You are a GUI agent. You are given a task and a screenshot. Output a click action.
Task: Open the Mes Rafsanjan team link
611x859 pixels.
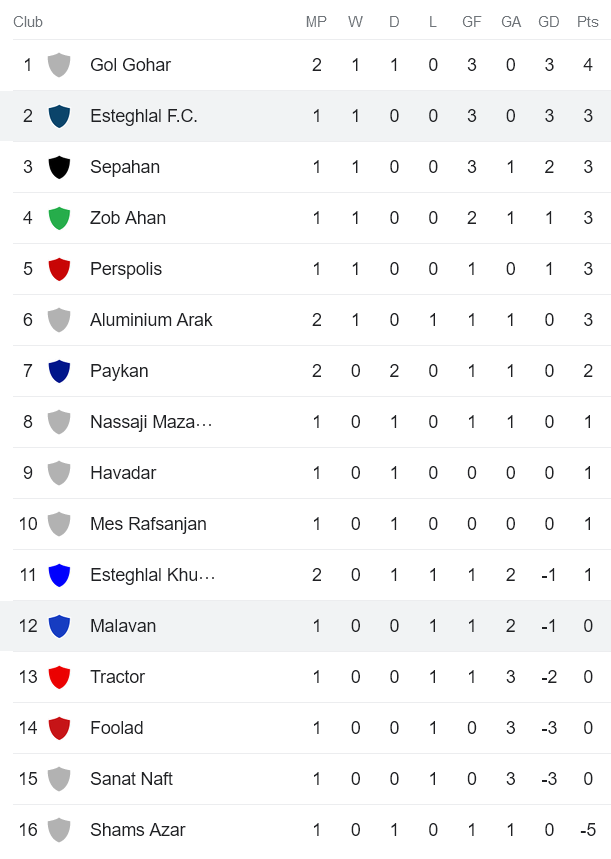click(148, 524)
